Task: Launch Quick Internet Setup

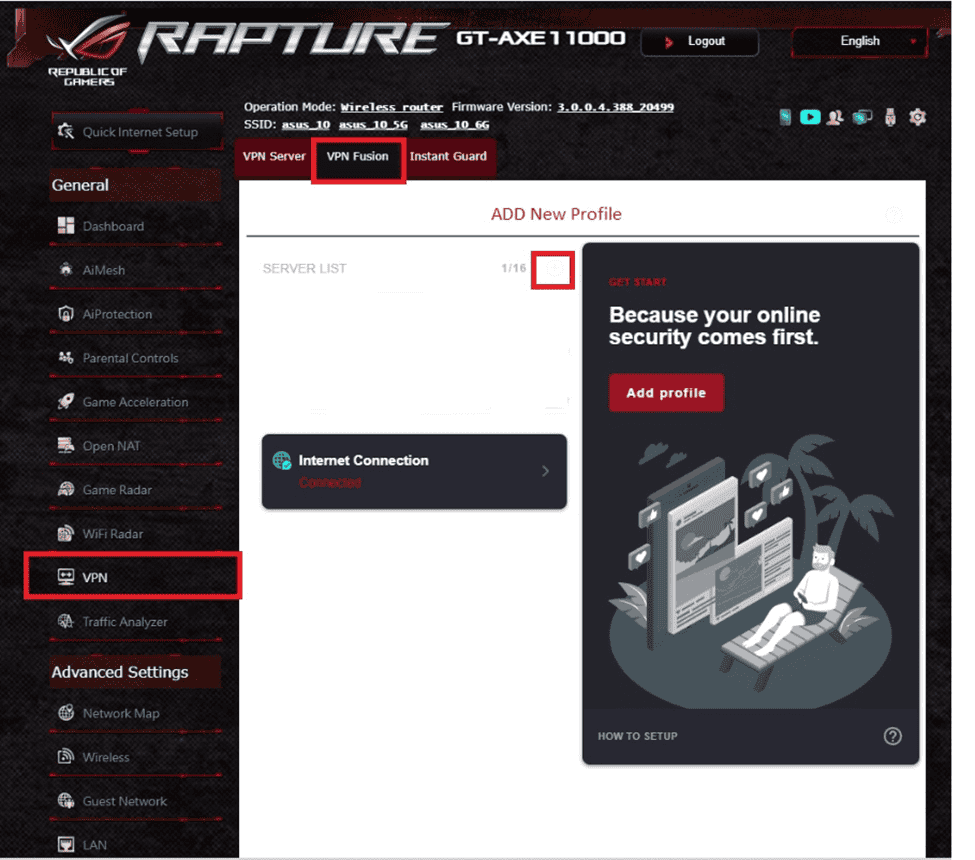Action: 137,132
